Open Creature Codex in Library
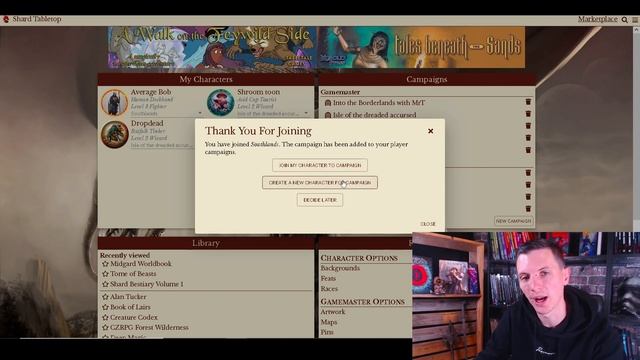640x360 pixels. pos(134,317)
